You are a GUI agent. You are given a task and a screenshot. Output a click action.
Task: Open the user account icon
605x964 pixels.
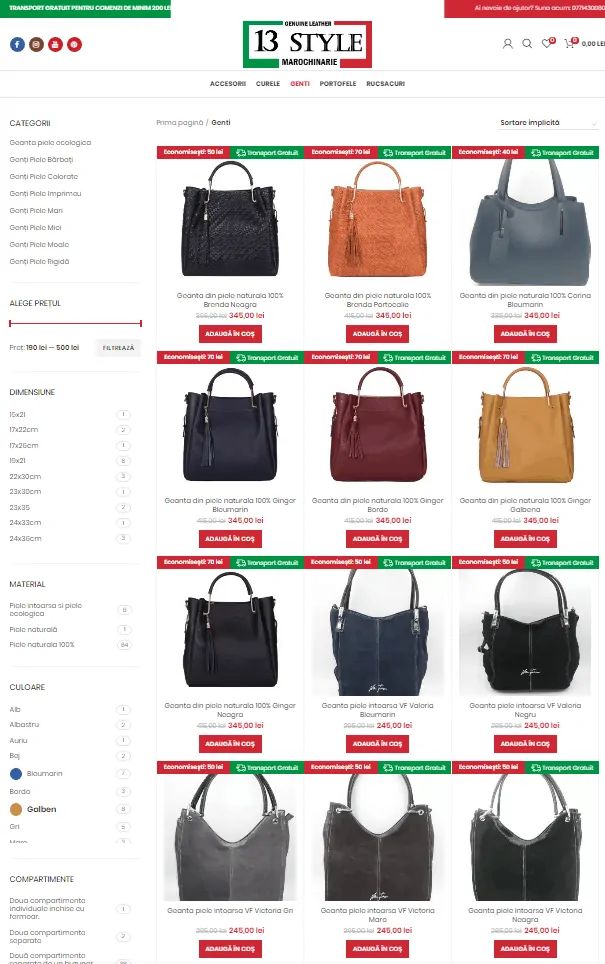(x=508, y=44)
